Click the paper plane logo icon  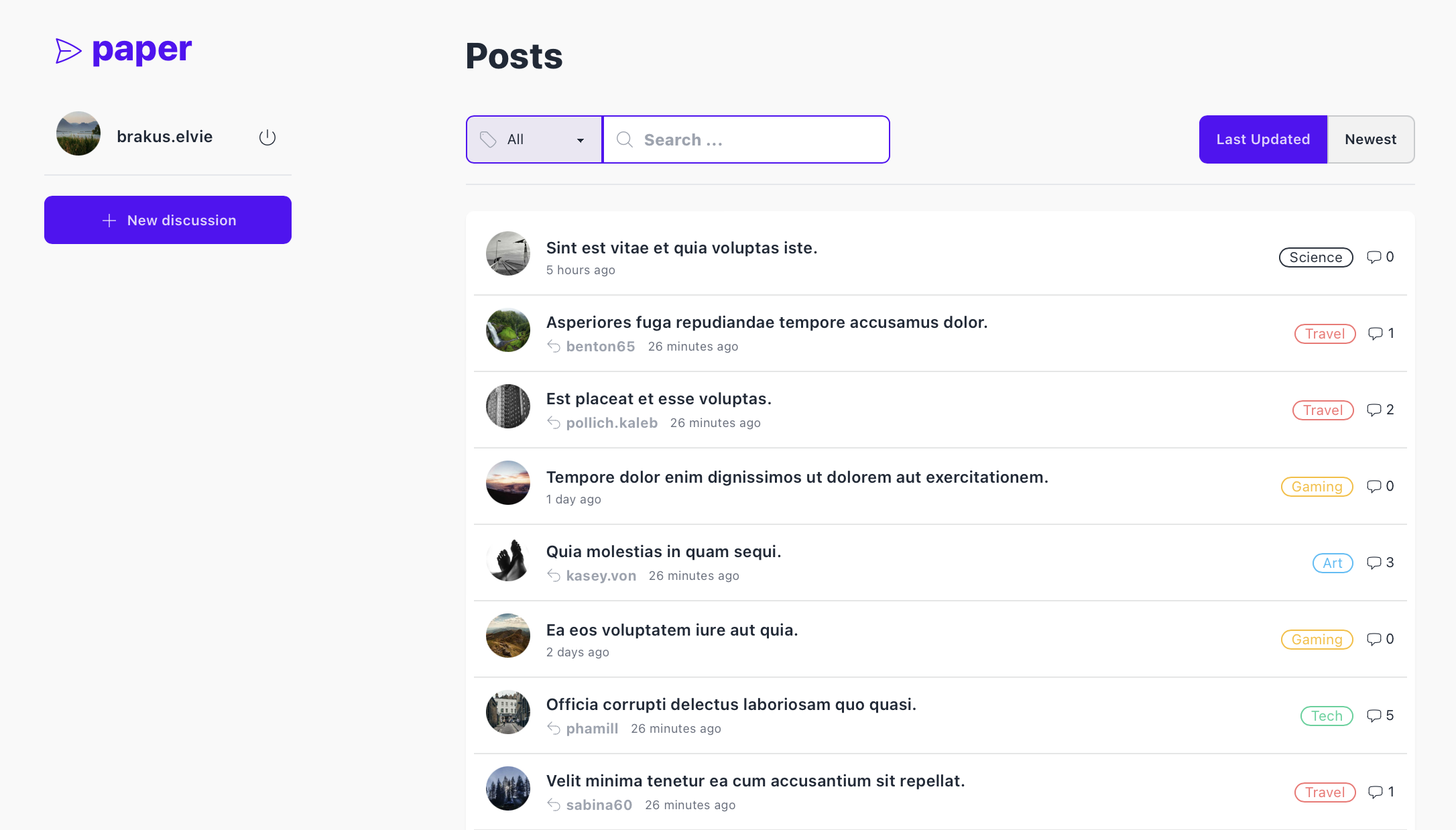coord(68,51)
